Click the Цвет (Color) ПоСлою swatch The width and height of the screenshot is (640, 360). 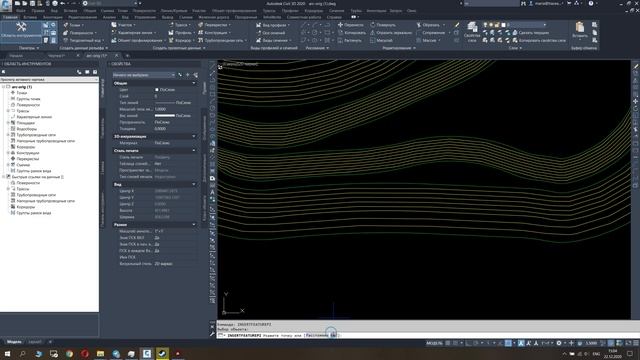(x=157, y=90)
